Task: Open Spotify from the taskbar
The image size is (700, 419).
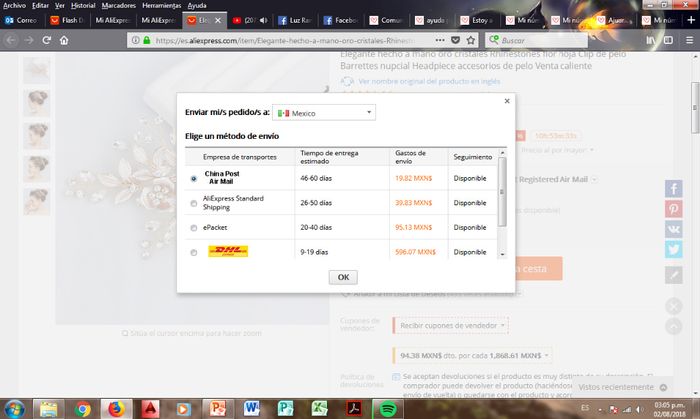Action: tap(388, 408)
